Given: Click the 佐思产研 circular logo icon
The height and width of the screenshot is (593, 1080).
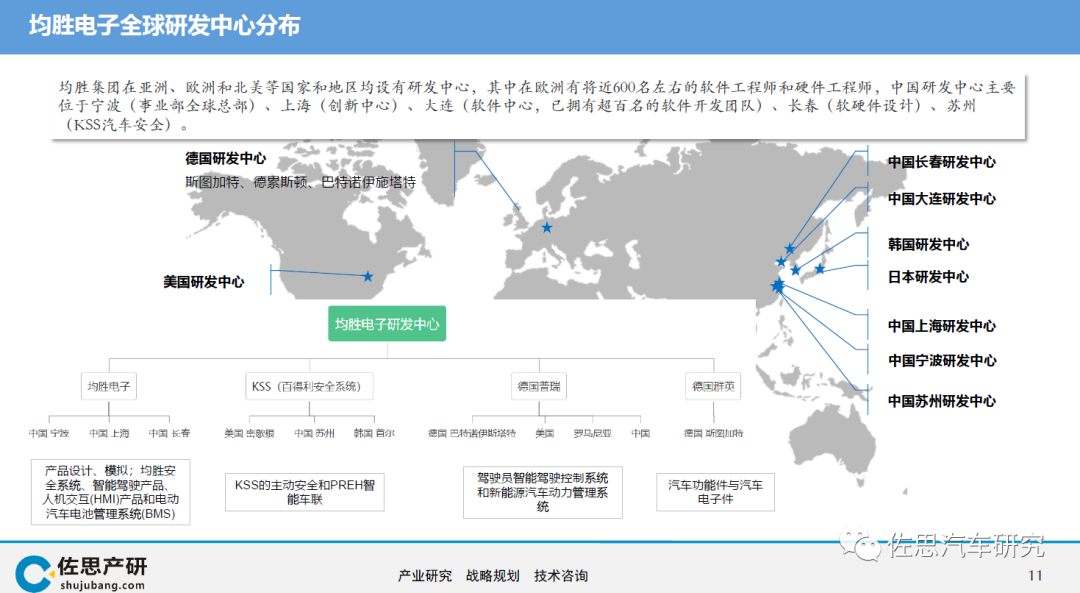Looking at the screenshot, I should tap(33, 573).
